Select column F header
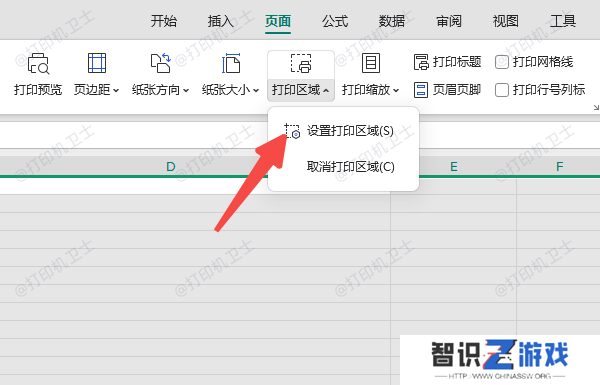The width and height of the screenshot is (600, 385). pyautogui.click(x=559, y=166)
